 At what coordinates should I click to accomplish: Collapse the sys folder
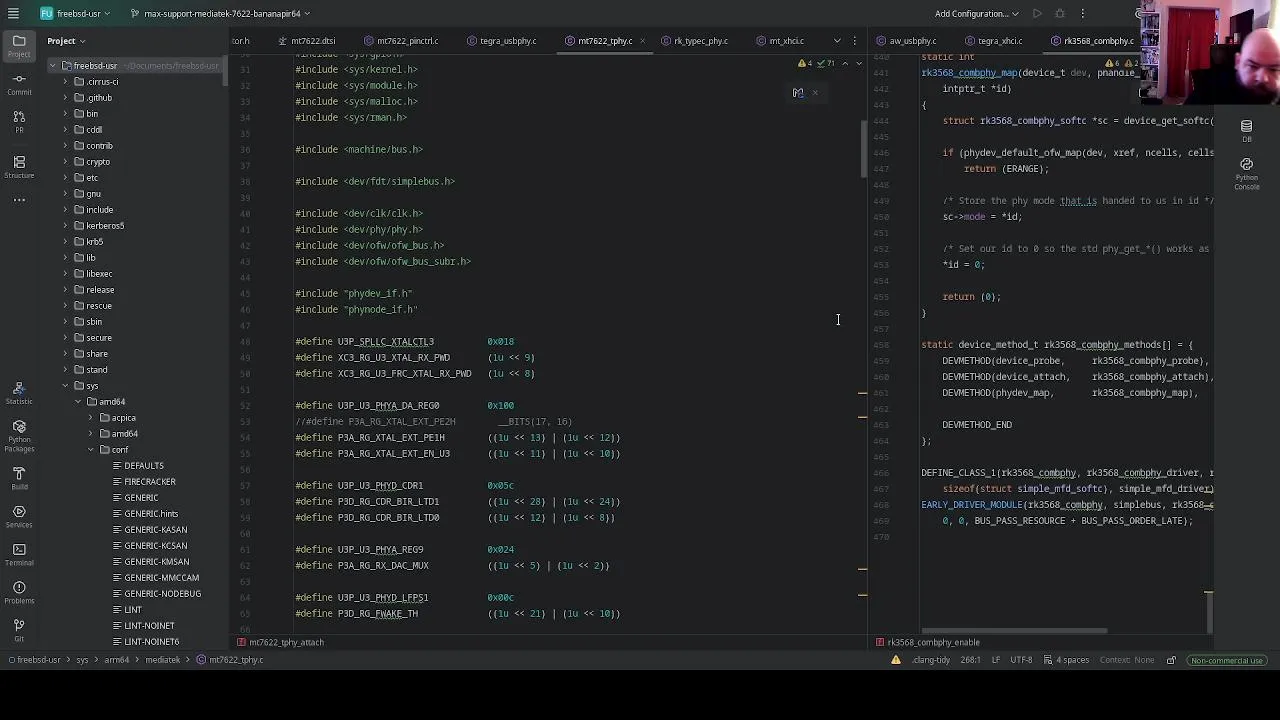pyautogui.click(x=65, y=386)
